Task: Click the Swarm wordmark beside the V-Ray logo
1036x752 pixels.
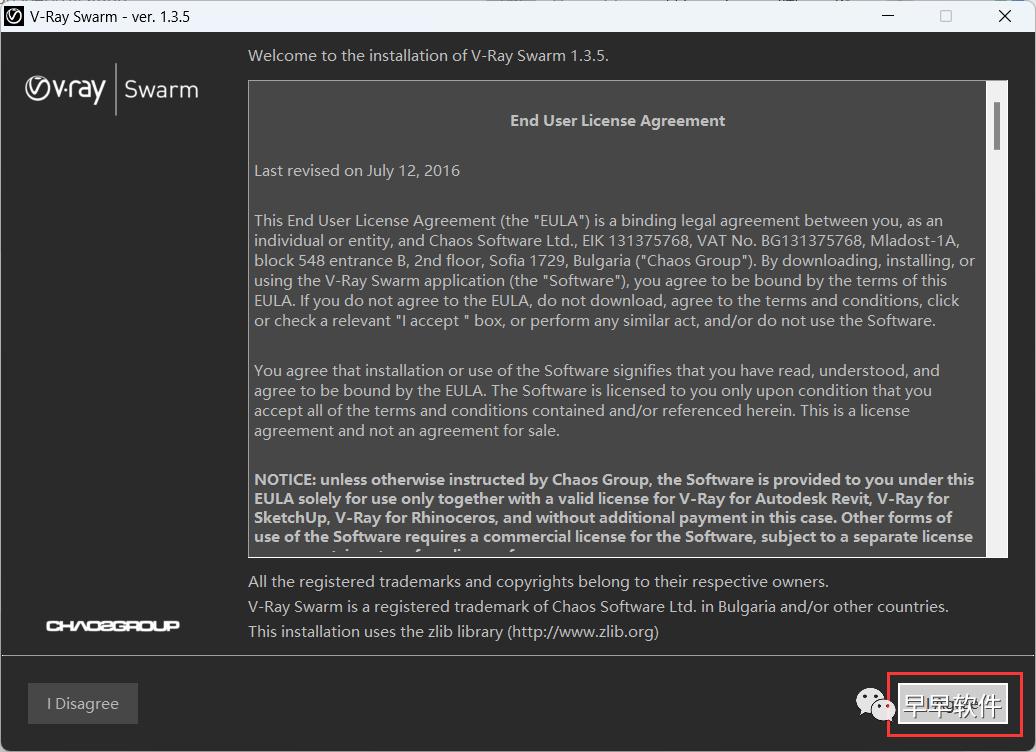Action: 161,89
